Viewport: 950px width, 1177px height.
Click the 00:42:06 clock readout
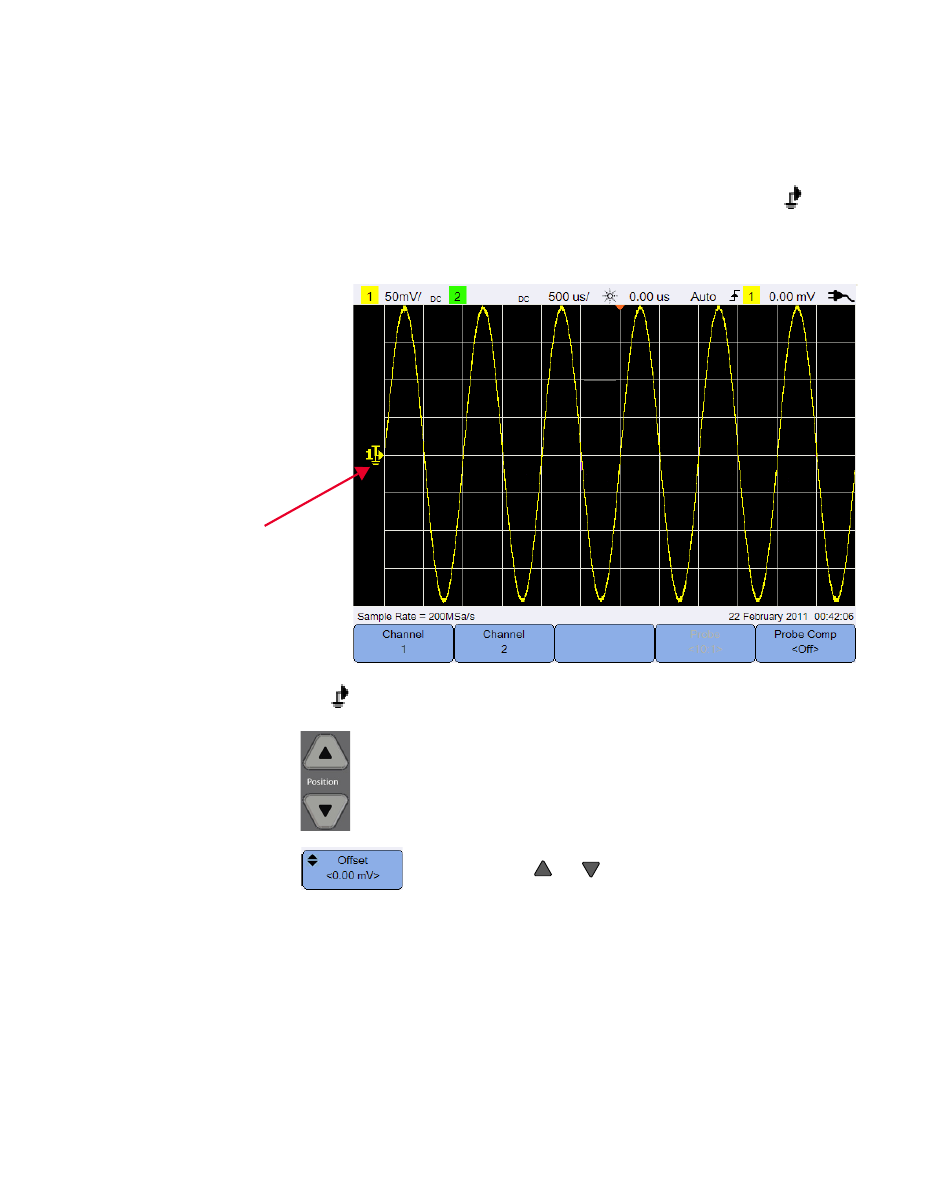(x=834, y=616)
